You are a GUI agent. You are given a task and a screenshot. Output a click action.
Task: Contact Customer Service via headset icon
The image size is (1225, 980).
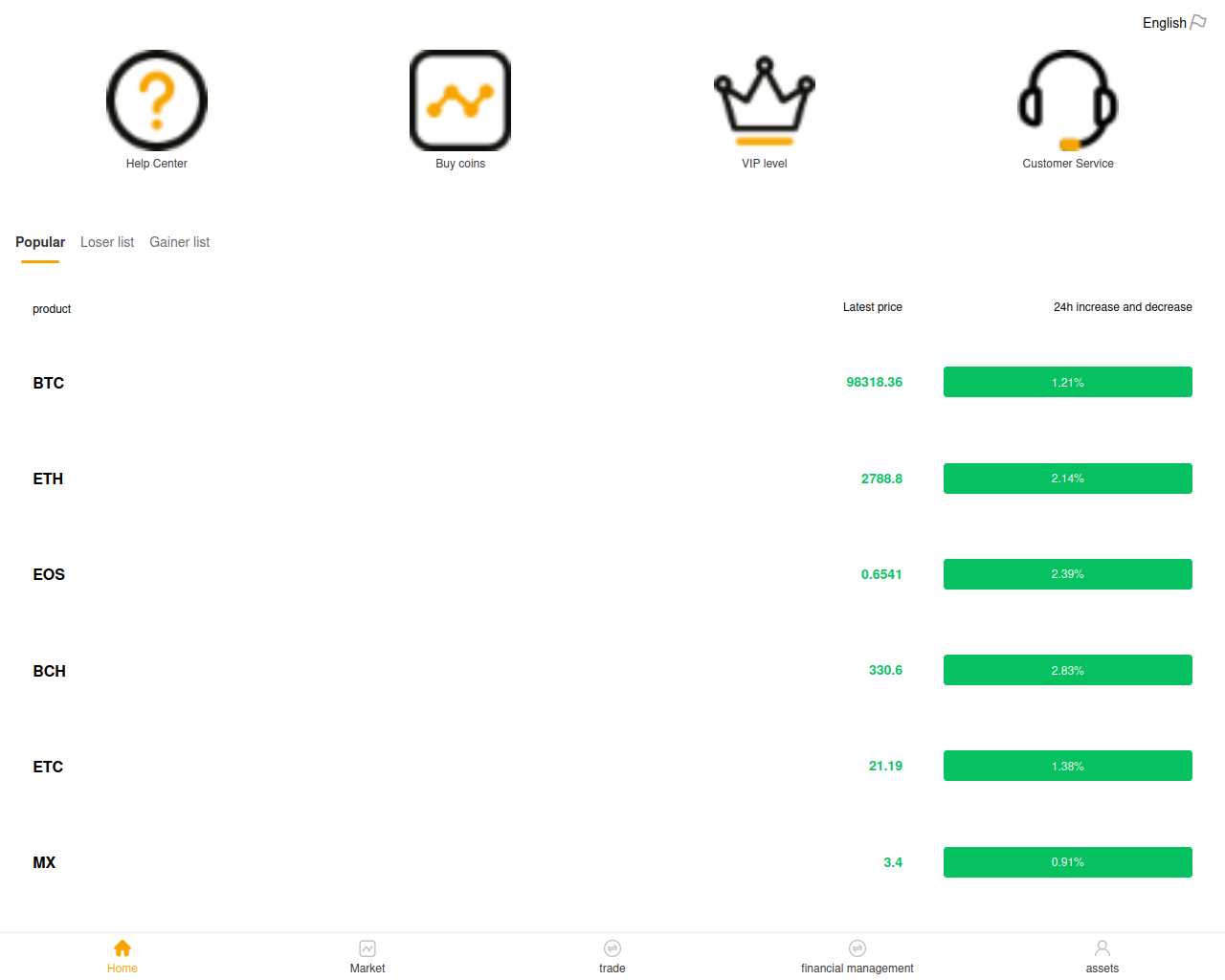pos(1068,100)
